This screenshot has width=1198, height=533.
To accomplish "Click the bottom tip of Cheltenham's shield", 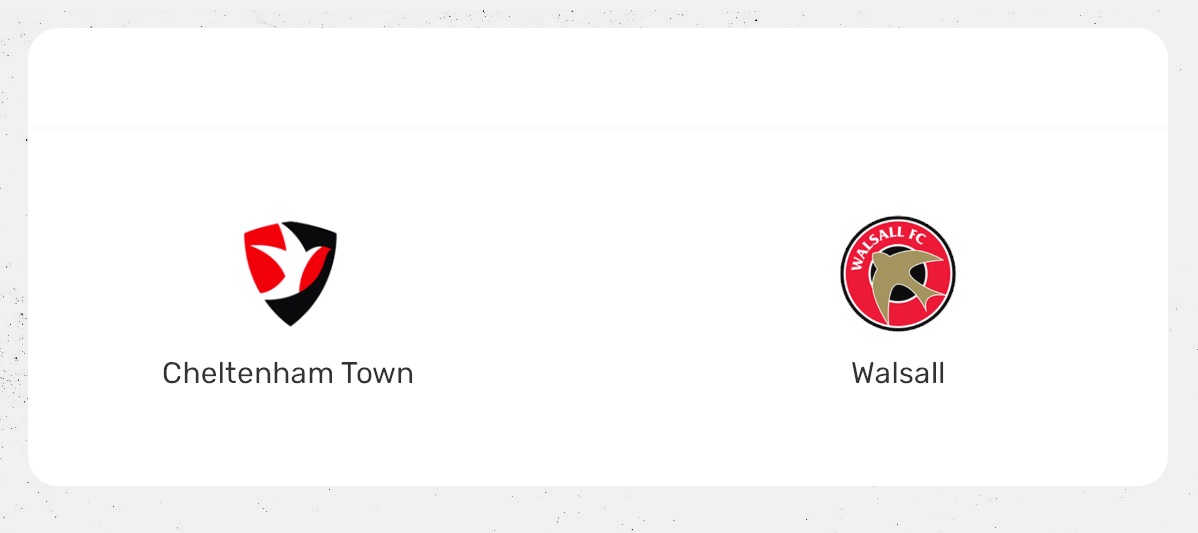I will click(290, 320).
